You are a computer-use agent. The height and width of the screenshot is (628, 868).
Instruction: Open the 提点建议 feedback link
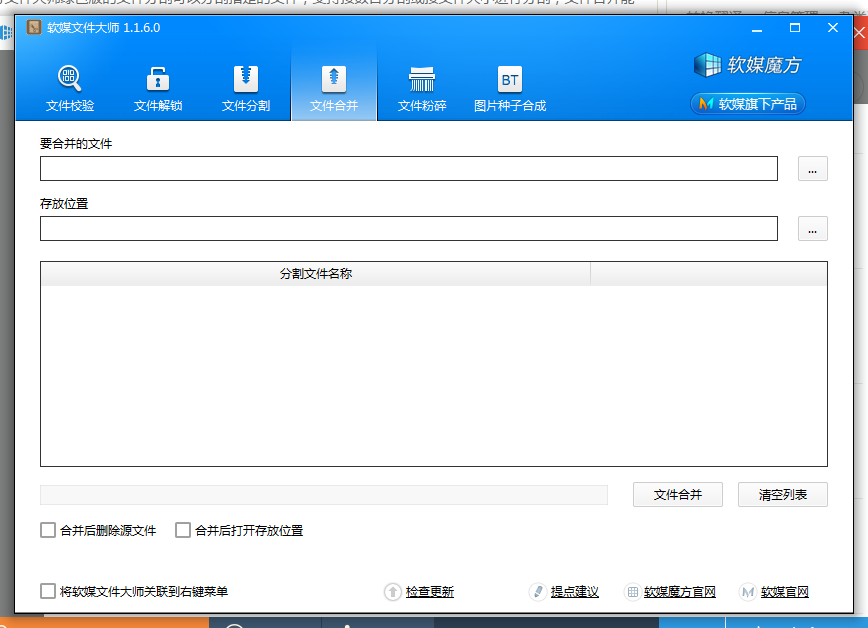[574, 592]
